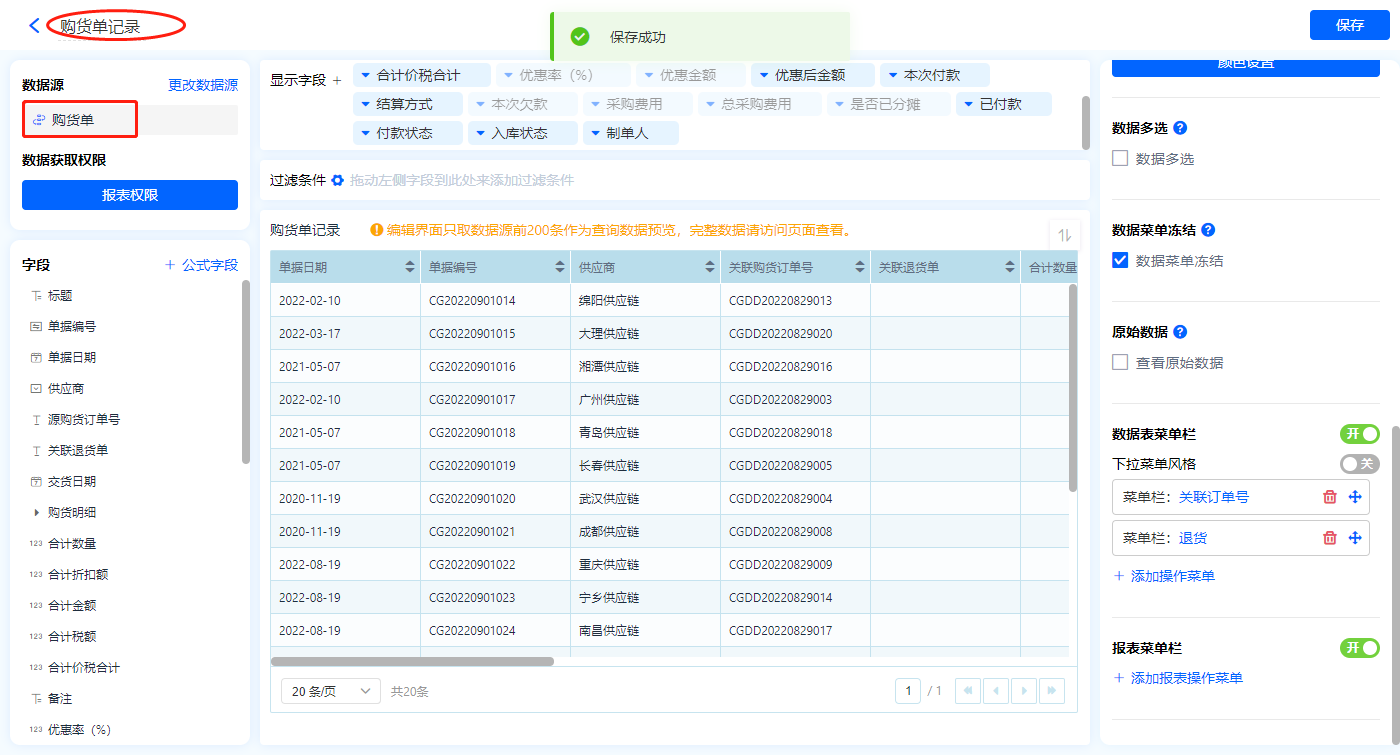Screen dimensions: 1400x755
Task: Click the move handle for 退货 menu item
Action: [1355, 538]
